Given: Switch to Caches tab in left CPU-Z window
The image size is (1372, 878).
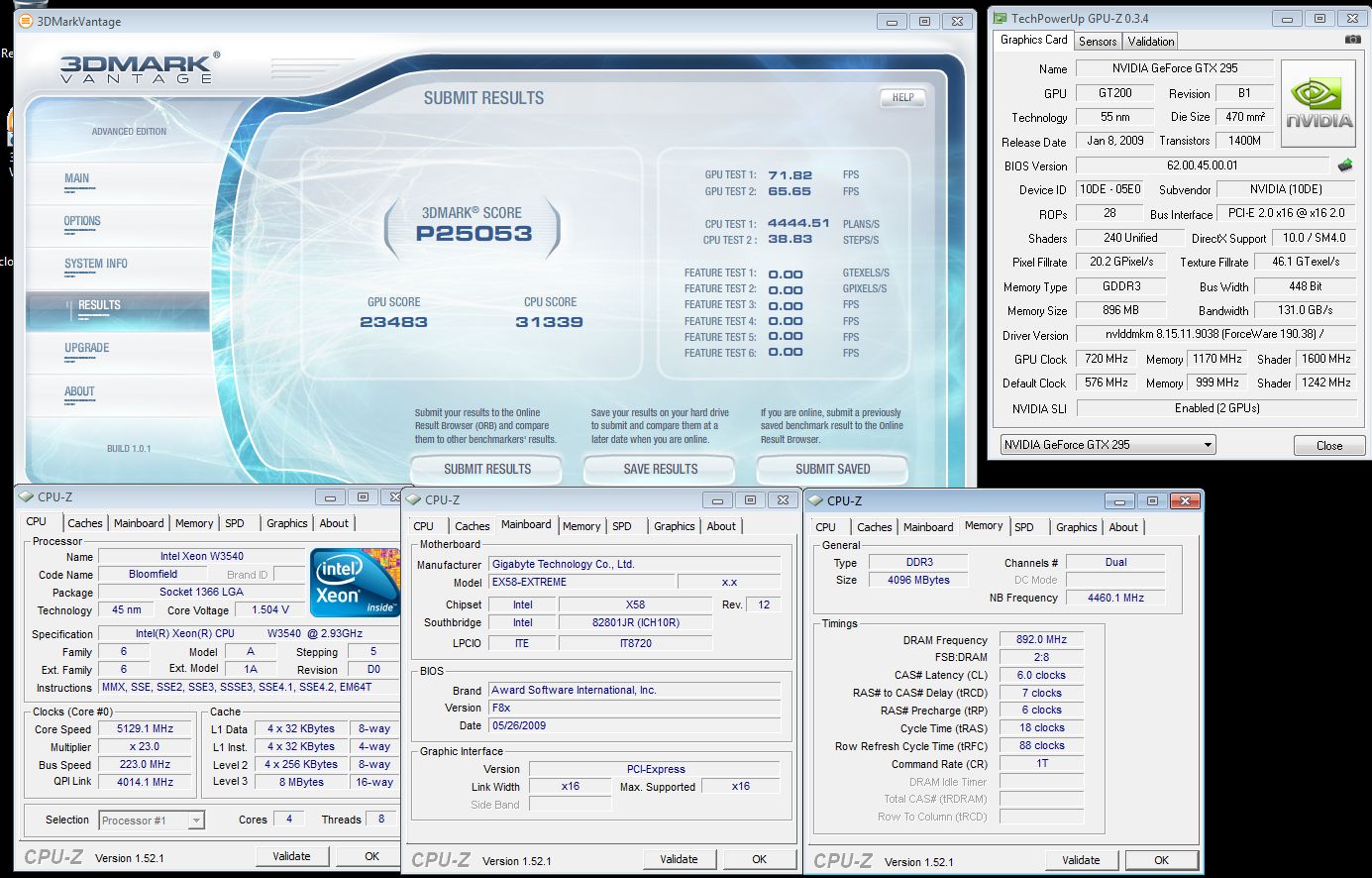Looking at the screenshot, I should 84,523.
